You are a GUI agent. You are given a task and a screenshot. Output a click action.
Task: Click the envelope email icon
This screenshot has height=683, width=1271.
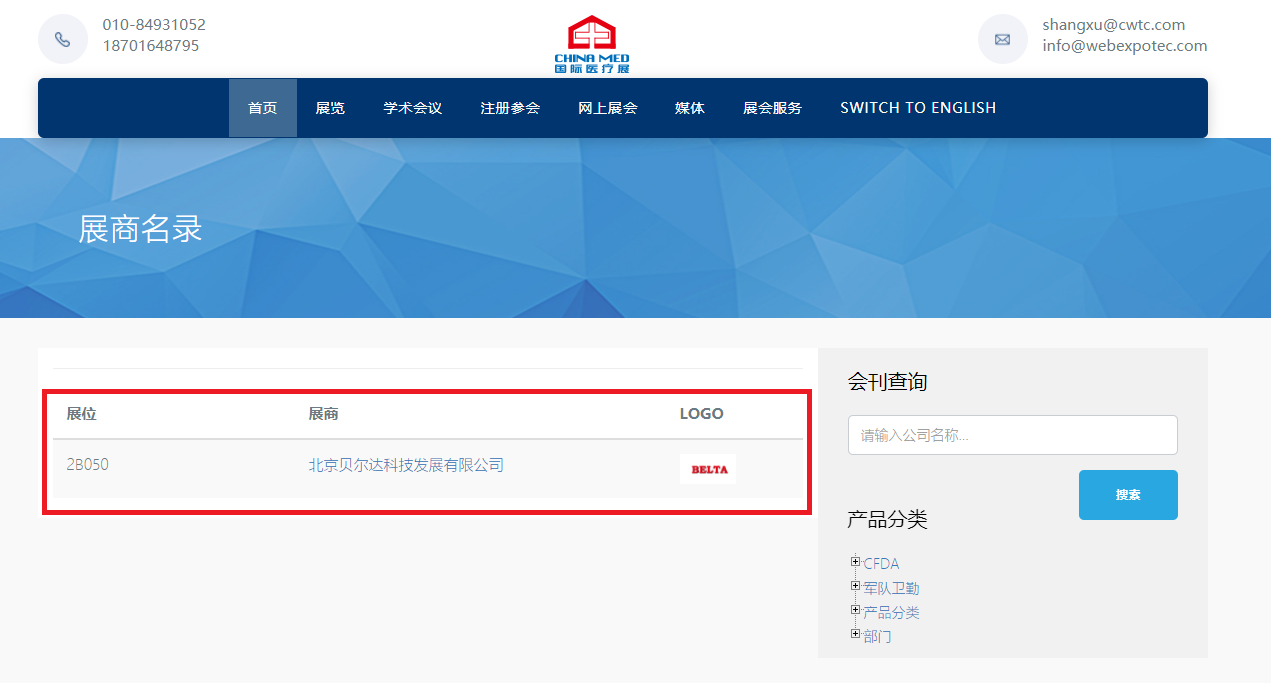(1002, 39)
